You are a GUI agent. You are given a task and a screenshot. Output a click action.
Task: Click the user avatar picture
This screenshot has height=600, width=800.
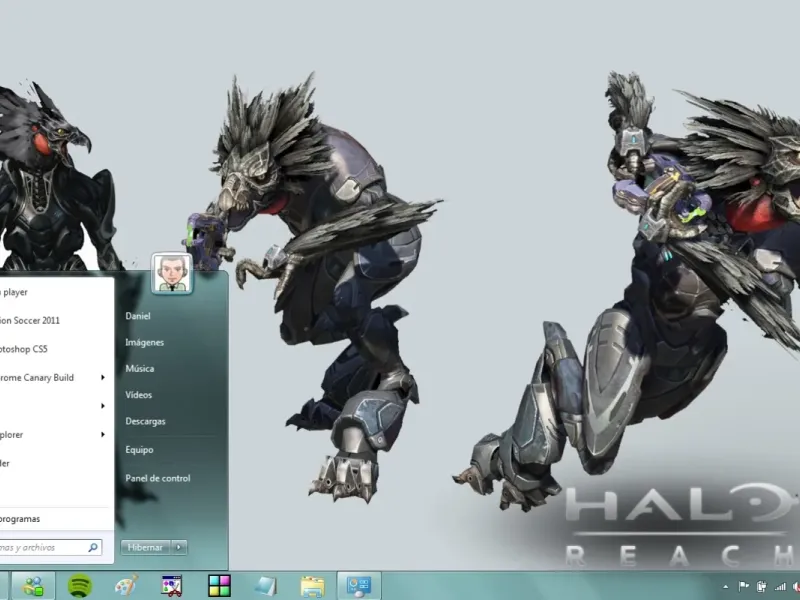pos(172,273)
